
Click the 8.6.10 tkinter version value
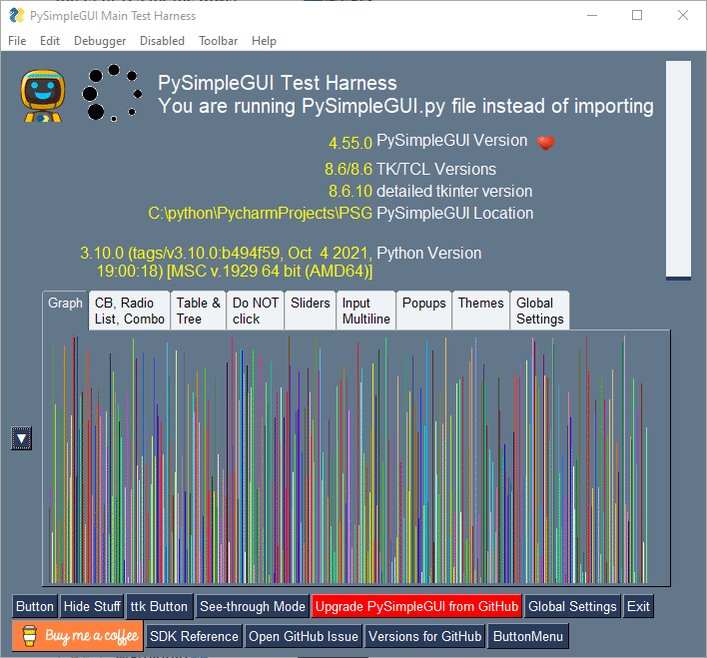(350, 191)
